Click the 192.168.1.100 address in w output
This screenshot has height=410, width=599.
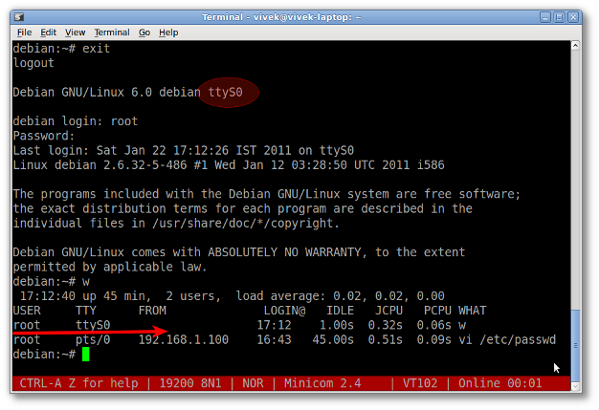(x=183, y=340)
